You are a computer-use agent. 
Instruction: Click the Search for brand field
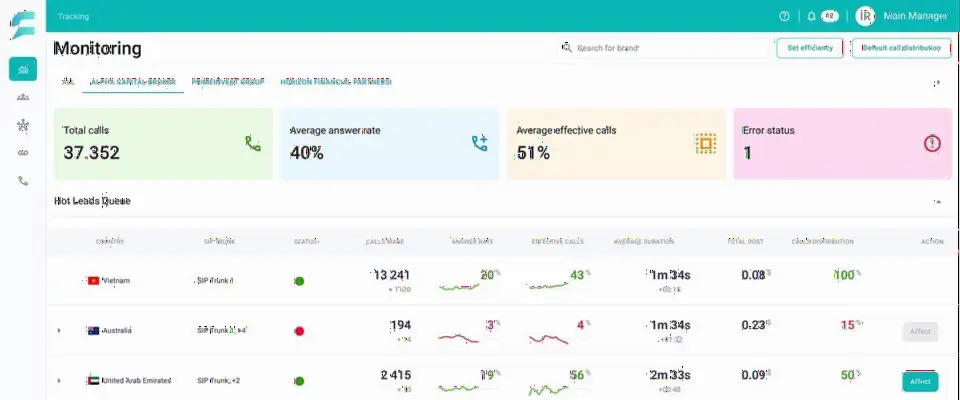click(664, 48)
